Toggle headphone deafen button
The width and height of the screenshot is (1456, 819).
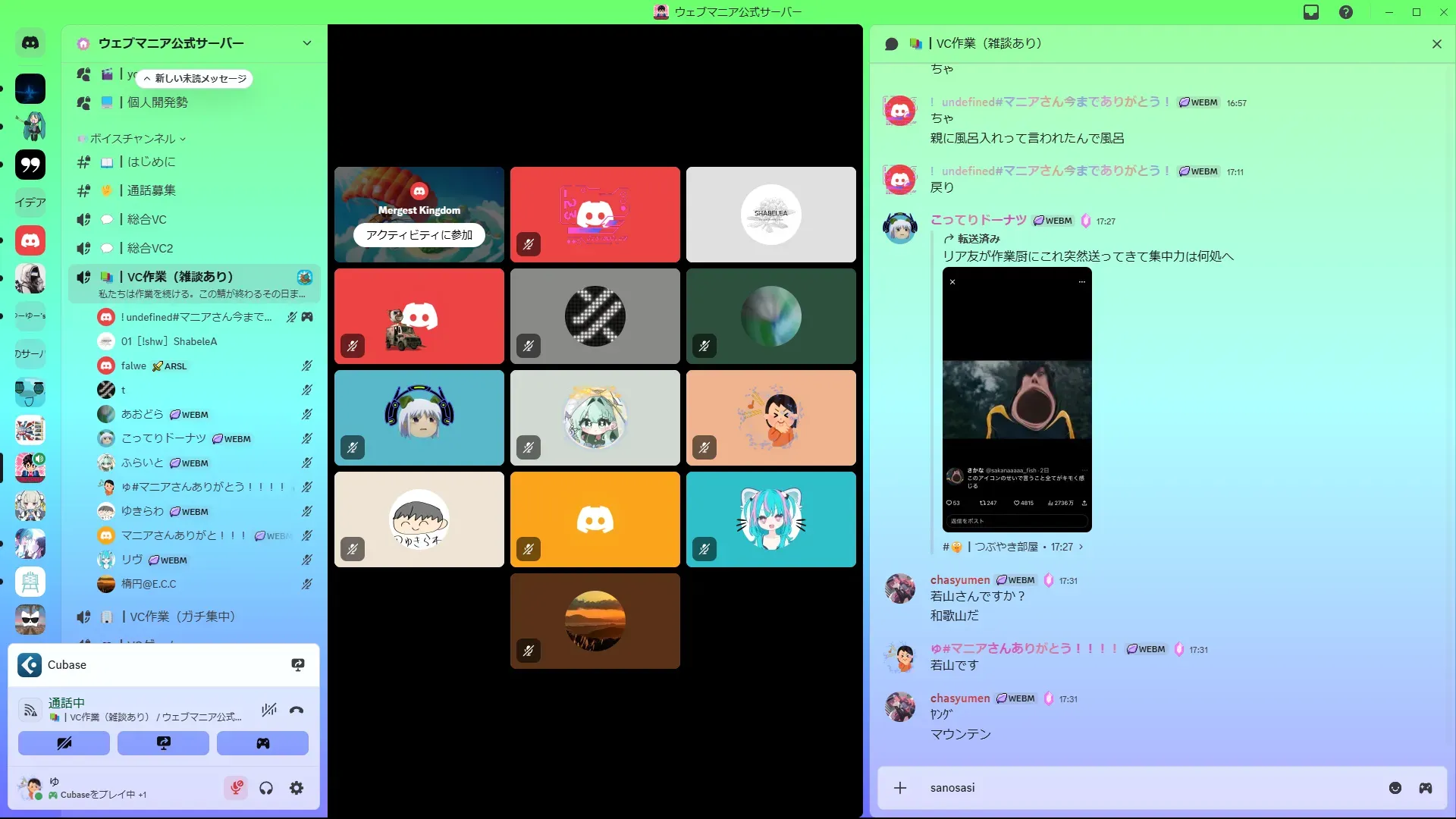point(266,789)
